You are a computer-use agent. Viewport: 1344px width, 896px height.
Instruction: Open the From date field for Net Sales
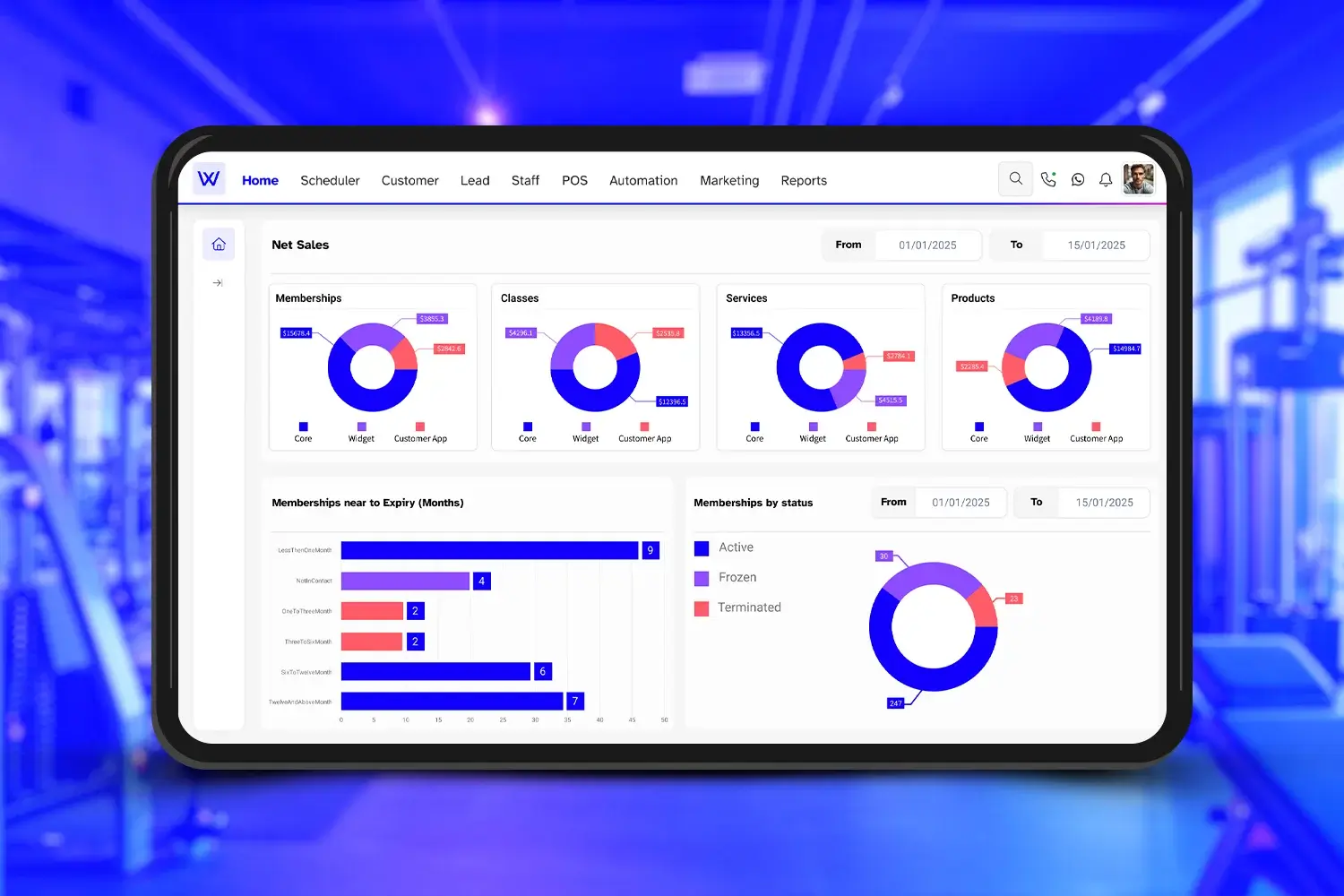coord(927,245)
